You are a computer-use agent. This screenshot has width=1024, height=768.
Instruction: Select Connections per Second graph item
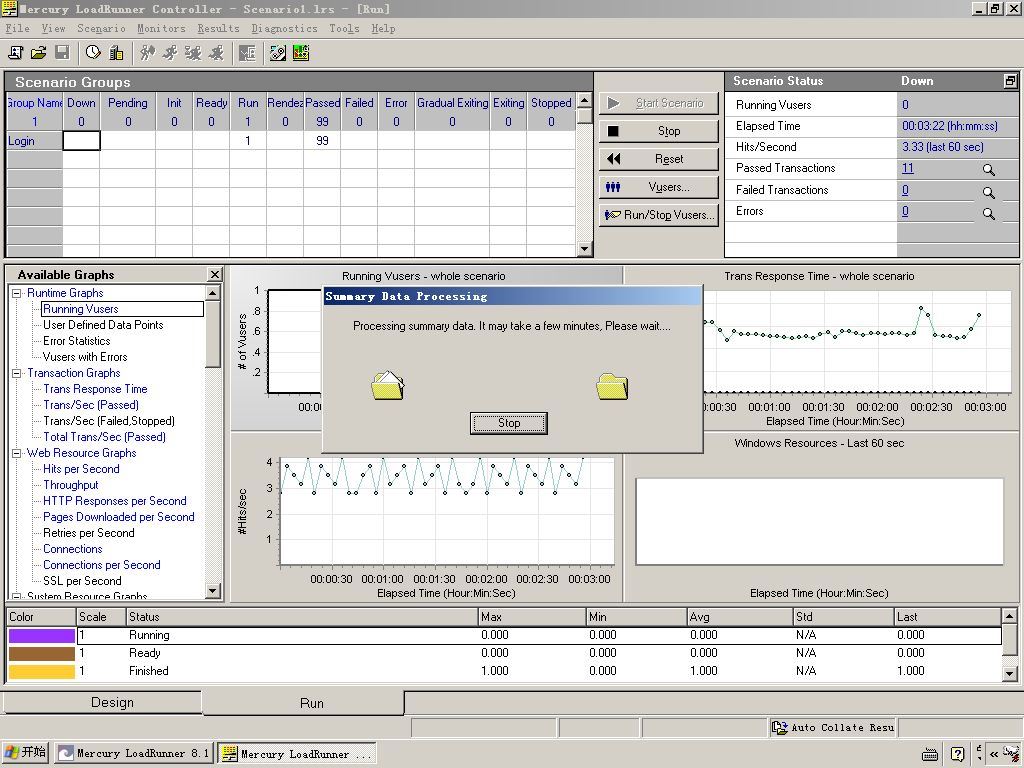click(102, 565)
